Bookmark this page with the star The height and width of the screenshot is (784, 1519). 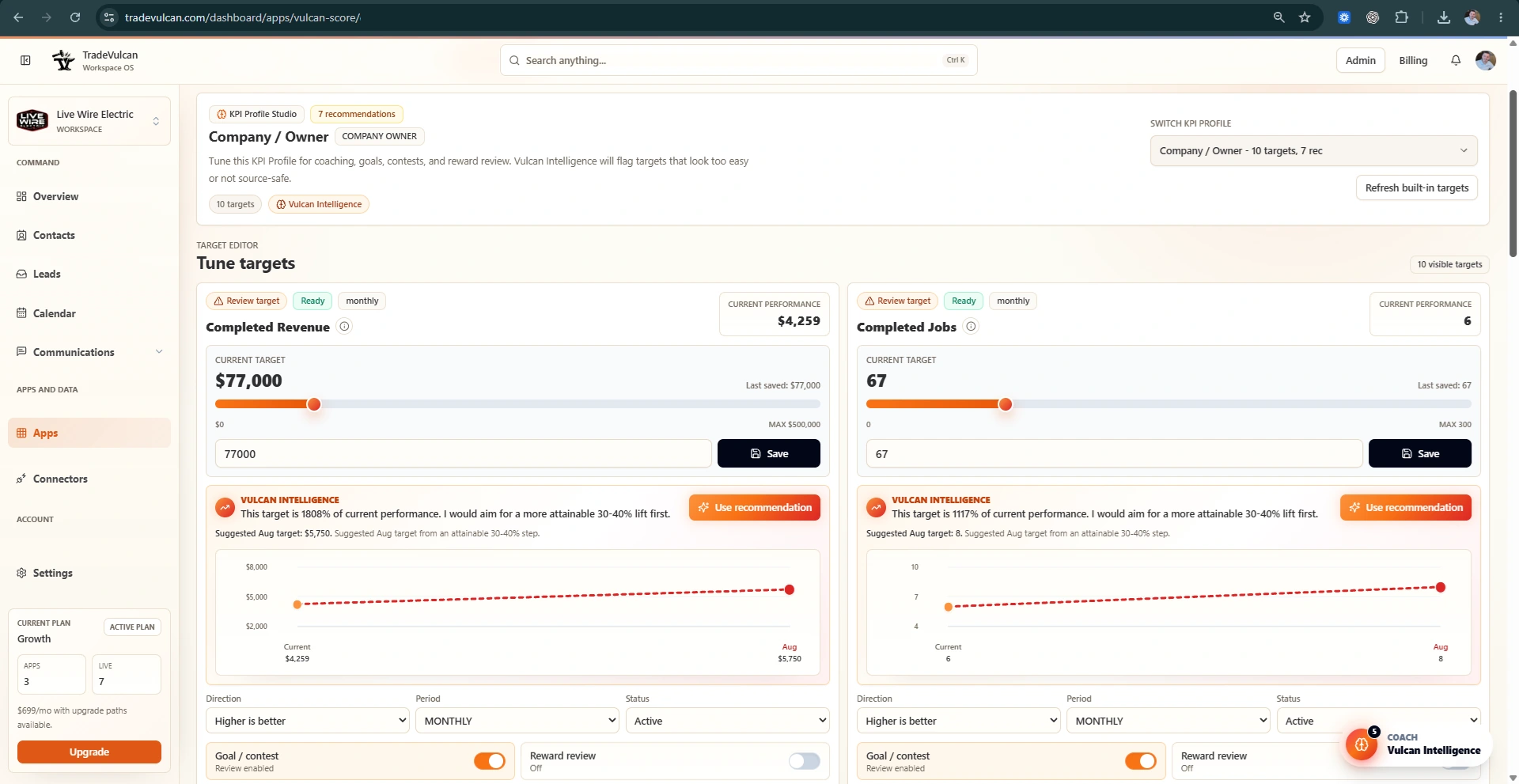[x=1305, y=17]
